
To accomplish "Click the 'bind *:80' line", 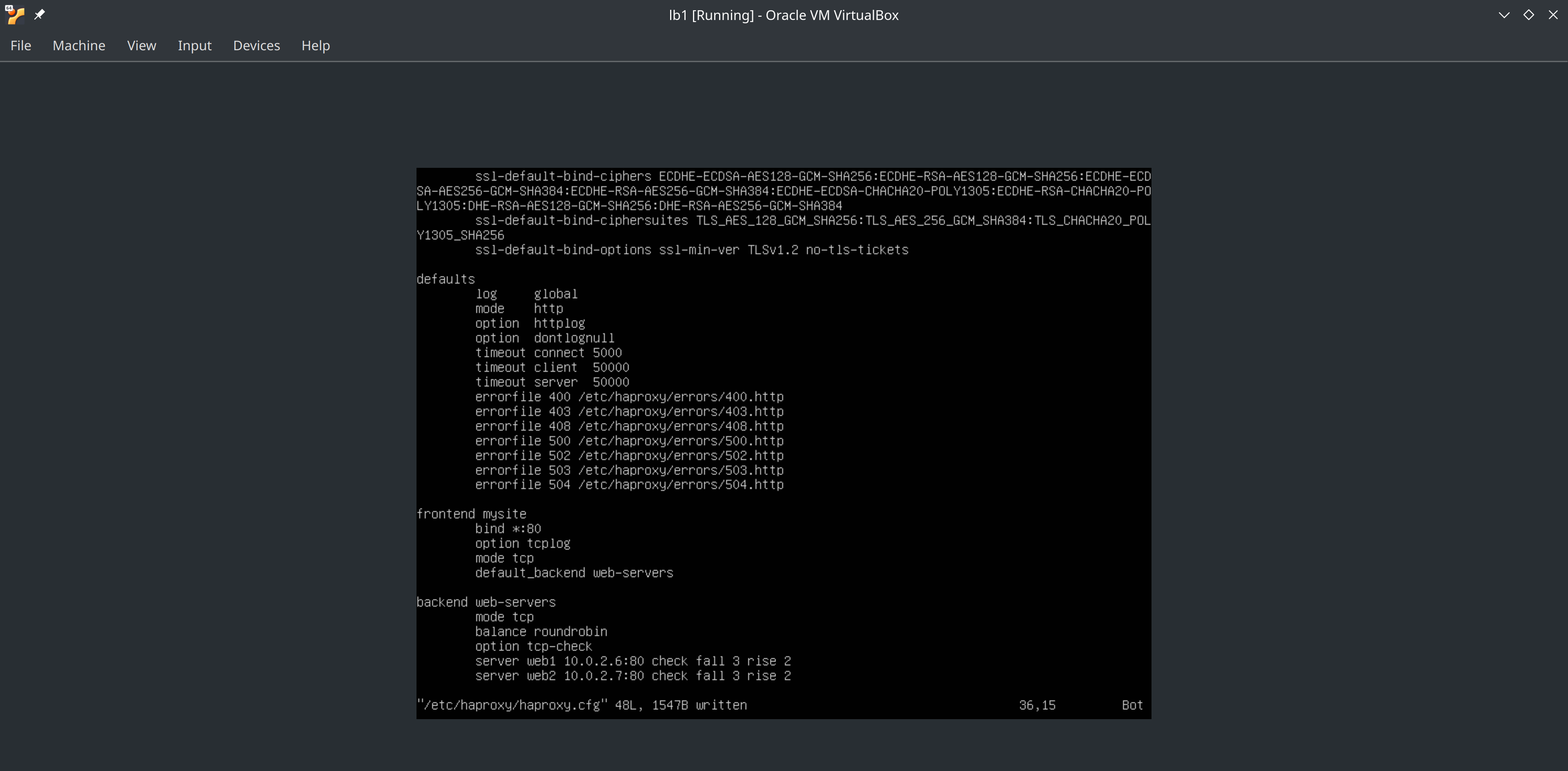I will (x=508, y=529).
